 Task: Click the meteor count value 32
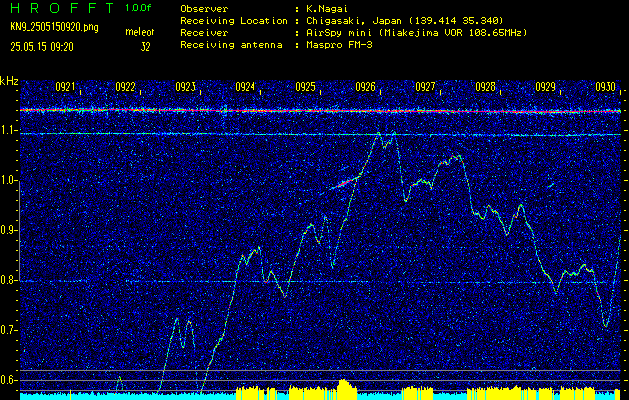click(145, 47)
